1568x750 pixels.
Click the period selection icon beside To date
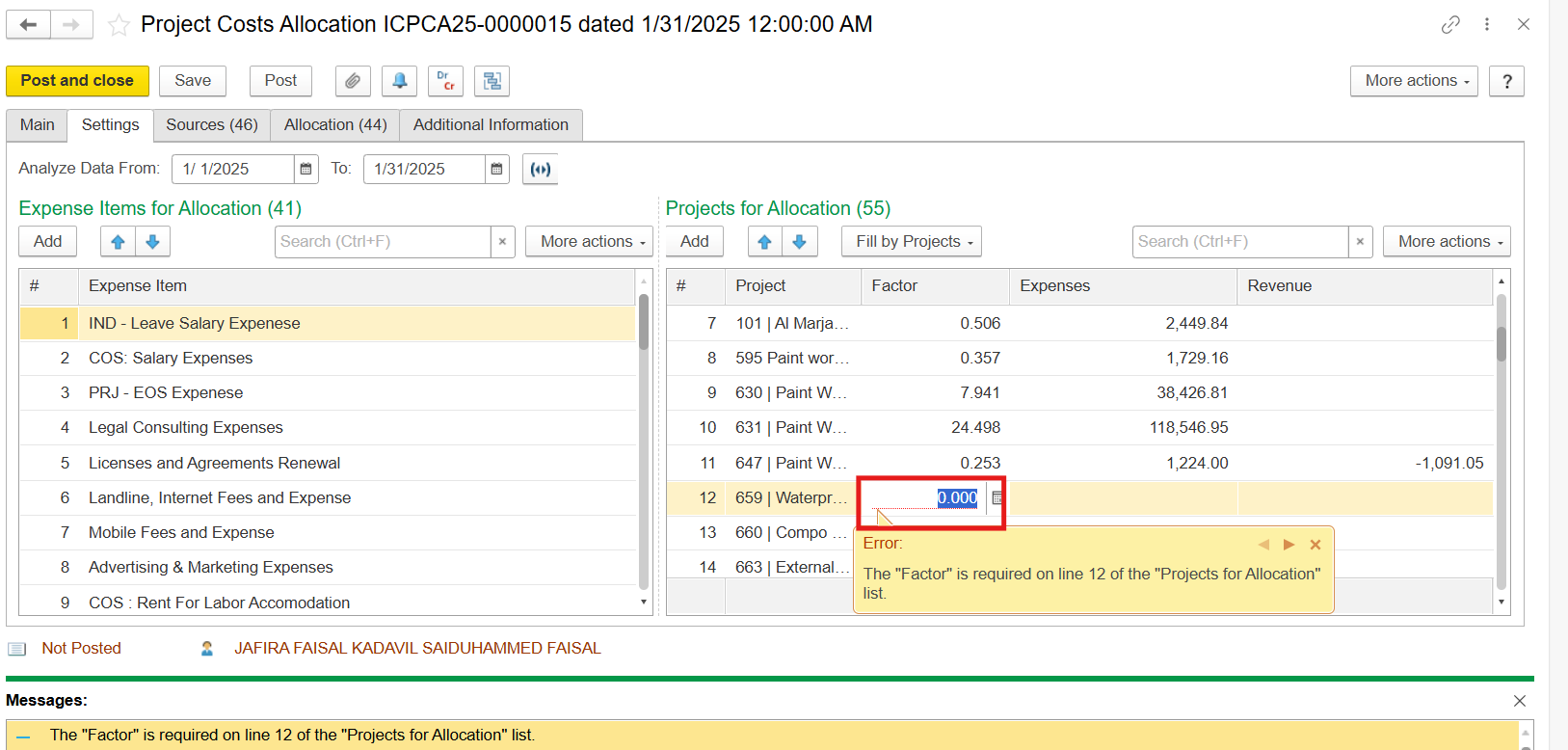[541, 169]
